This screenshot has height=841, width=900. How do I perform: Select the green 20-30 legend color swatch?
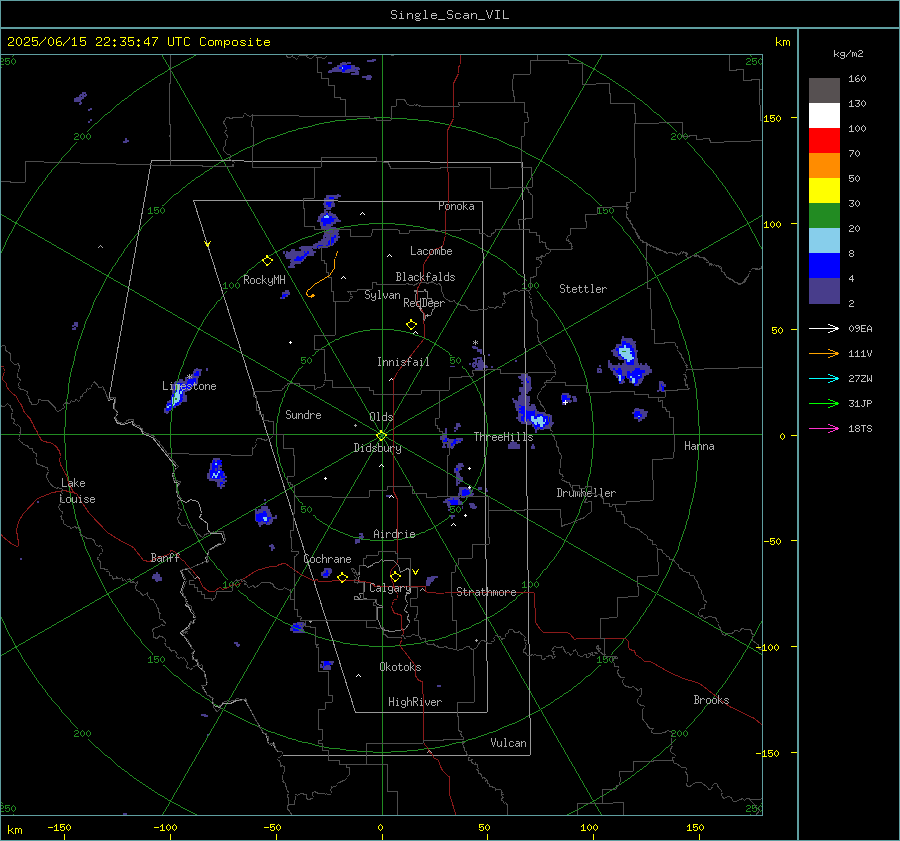[x=824, y=216]
